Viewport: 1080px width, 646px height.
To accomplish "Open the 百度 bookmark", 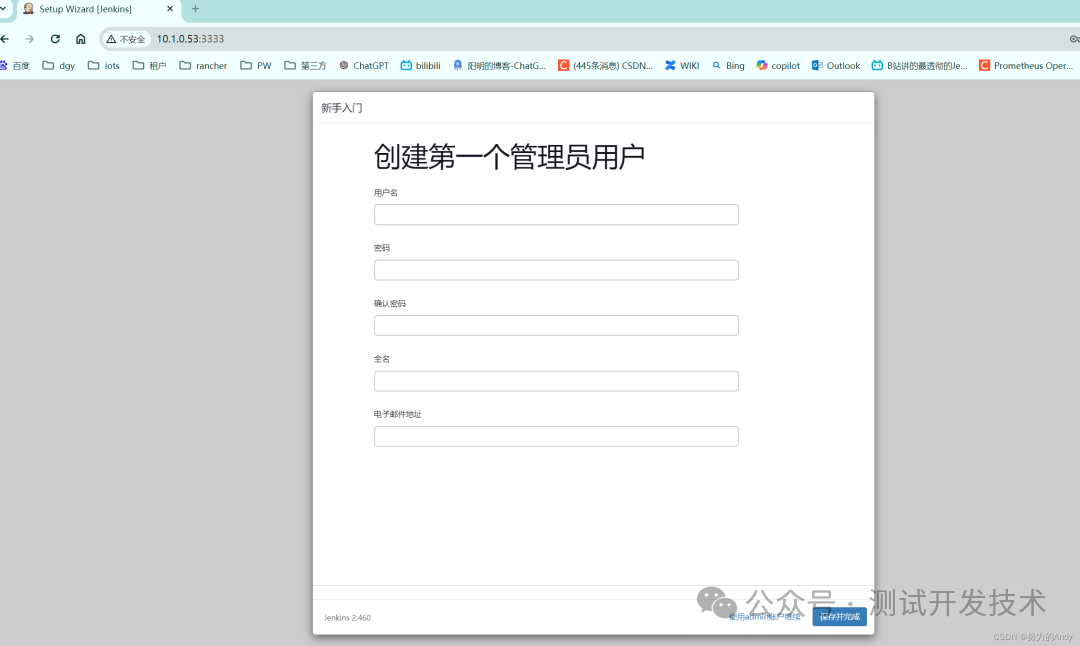I will click(x=15, y=65).
